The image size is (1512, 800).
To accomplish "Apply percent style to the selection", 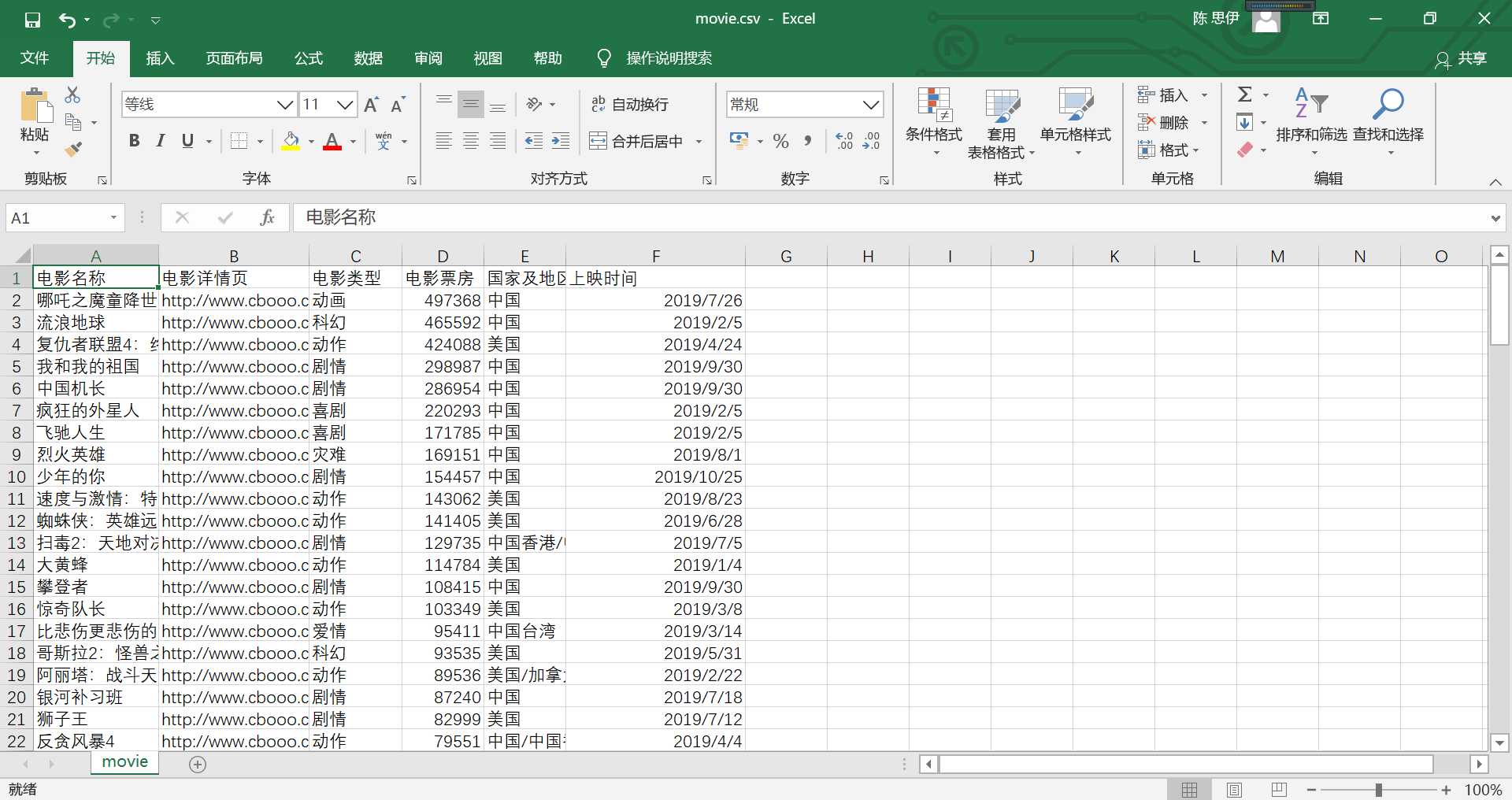I will [780, 141].
